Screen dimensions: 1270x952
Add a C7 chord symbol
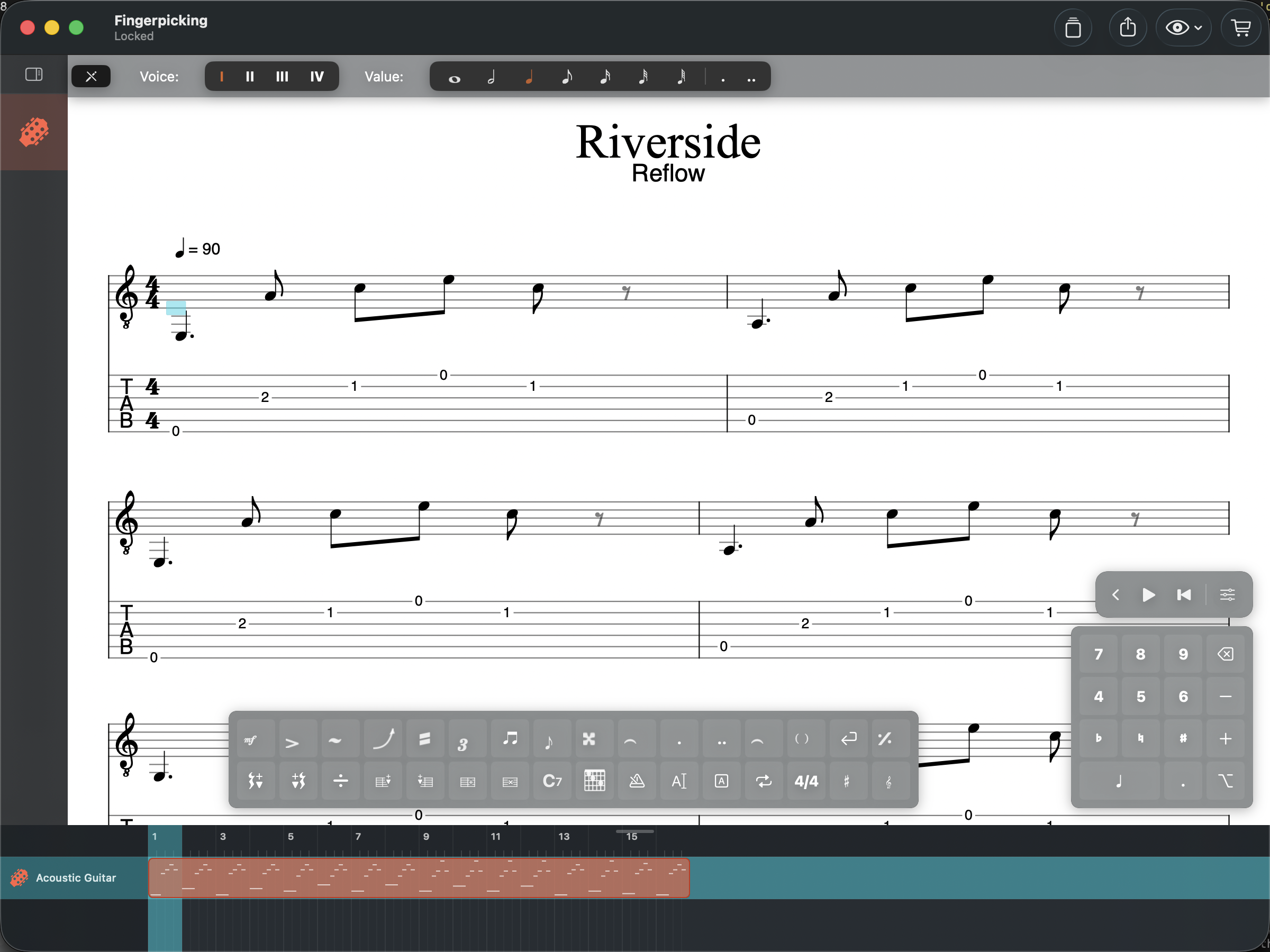click(x=552, y=781)
